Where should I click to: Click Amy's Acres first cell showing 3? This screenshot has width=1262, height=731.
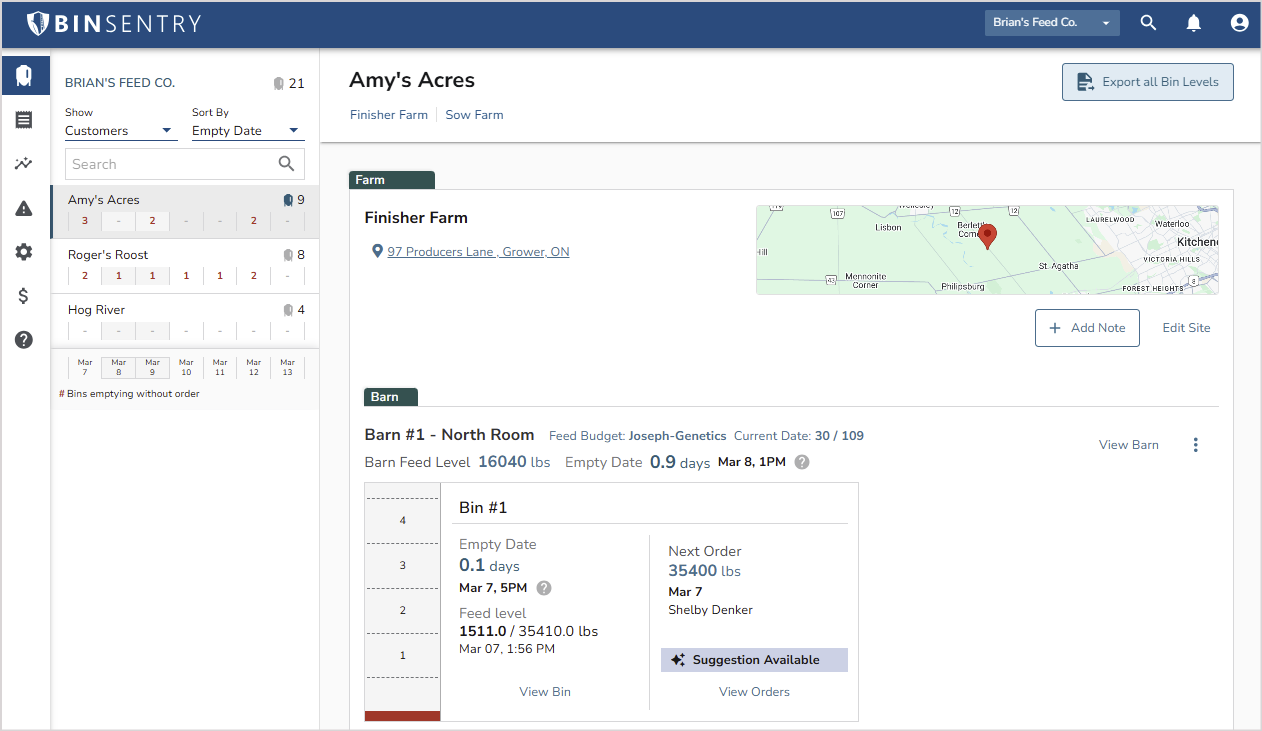(85, 221)
